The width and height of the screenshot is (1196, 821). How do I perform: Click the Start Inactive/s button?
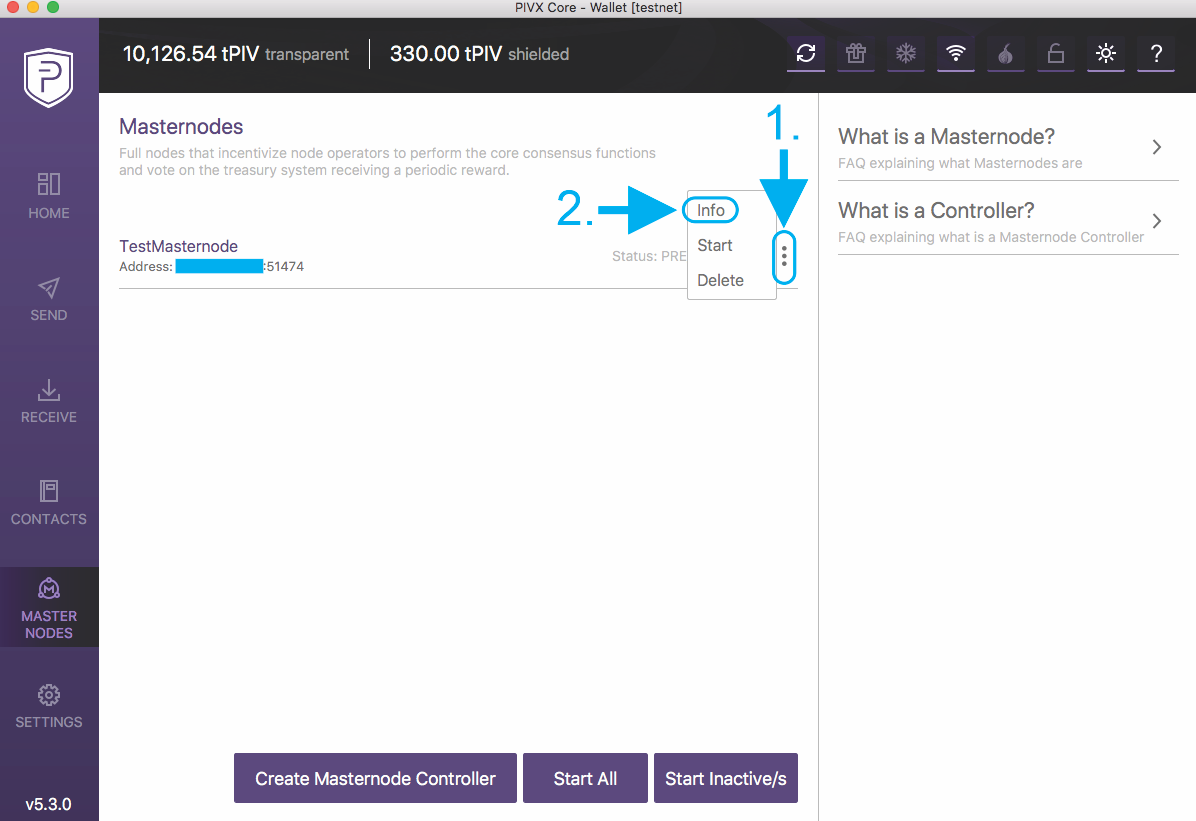(x=725, y=778)
